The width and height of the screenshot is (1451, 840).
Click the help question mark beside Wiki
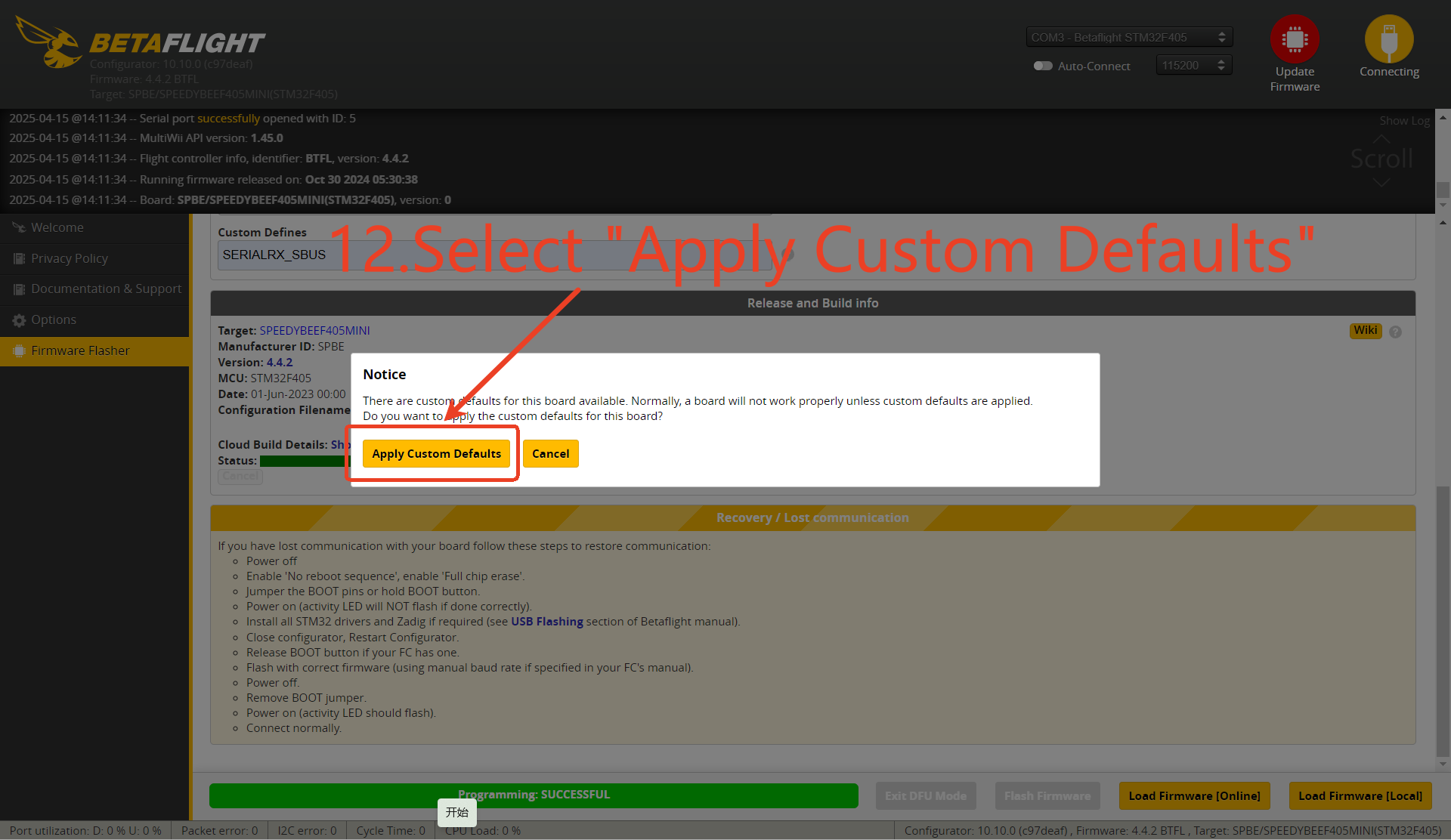(x=1395, y=332)
